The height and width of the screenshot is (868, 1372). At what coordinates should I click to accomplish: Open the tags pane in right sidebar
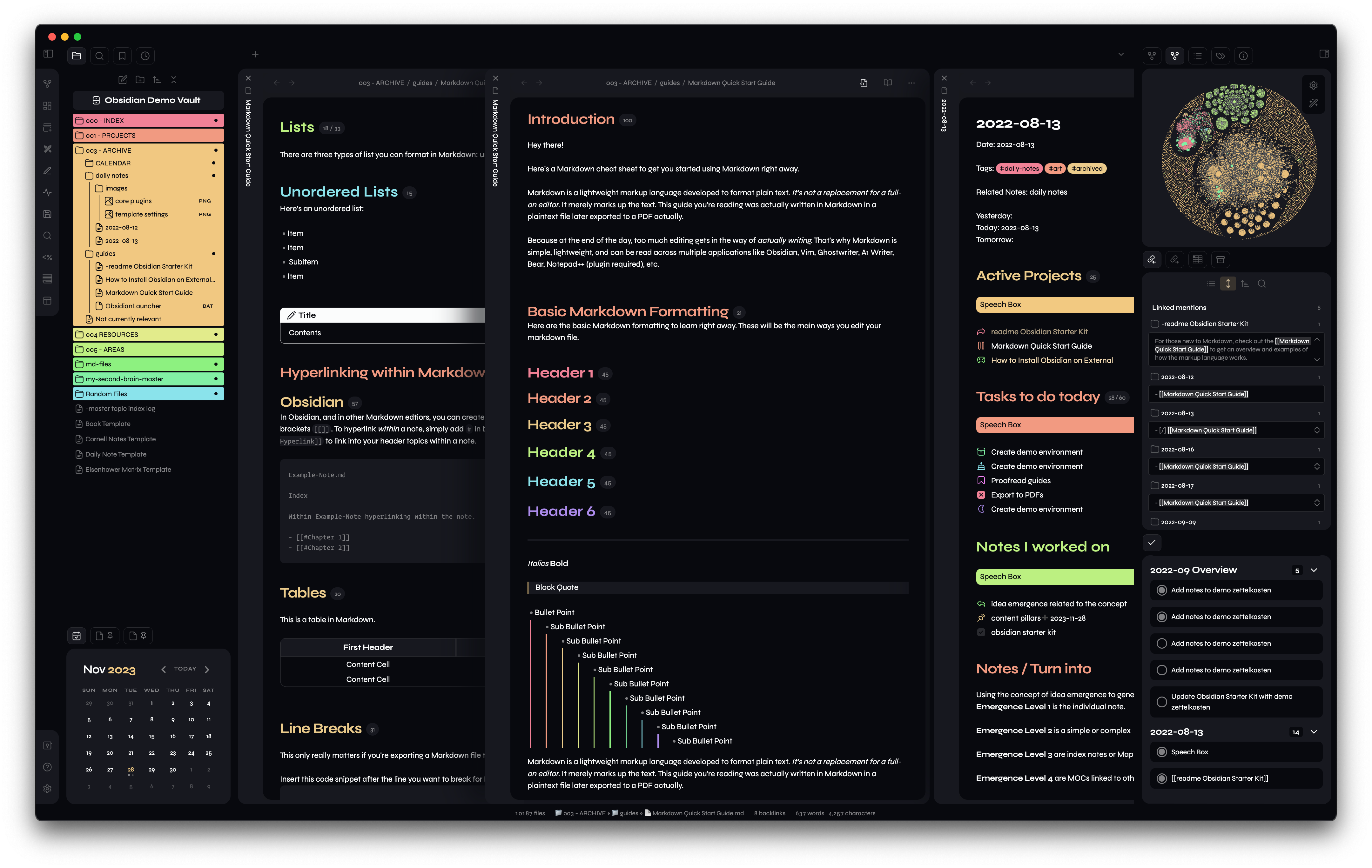pos(1220,56)
